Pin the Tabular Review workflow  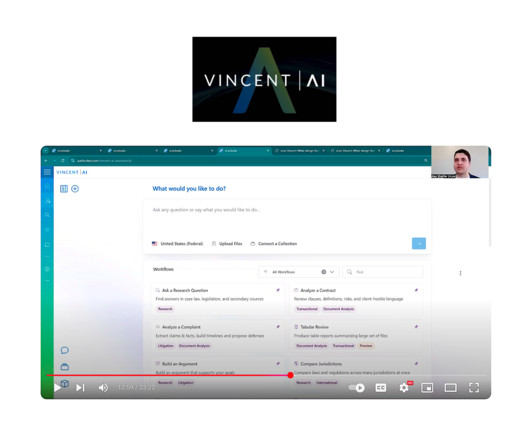tap(416, 326)
